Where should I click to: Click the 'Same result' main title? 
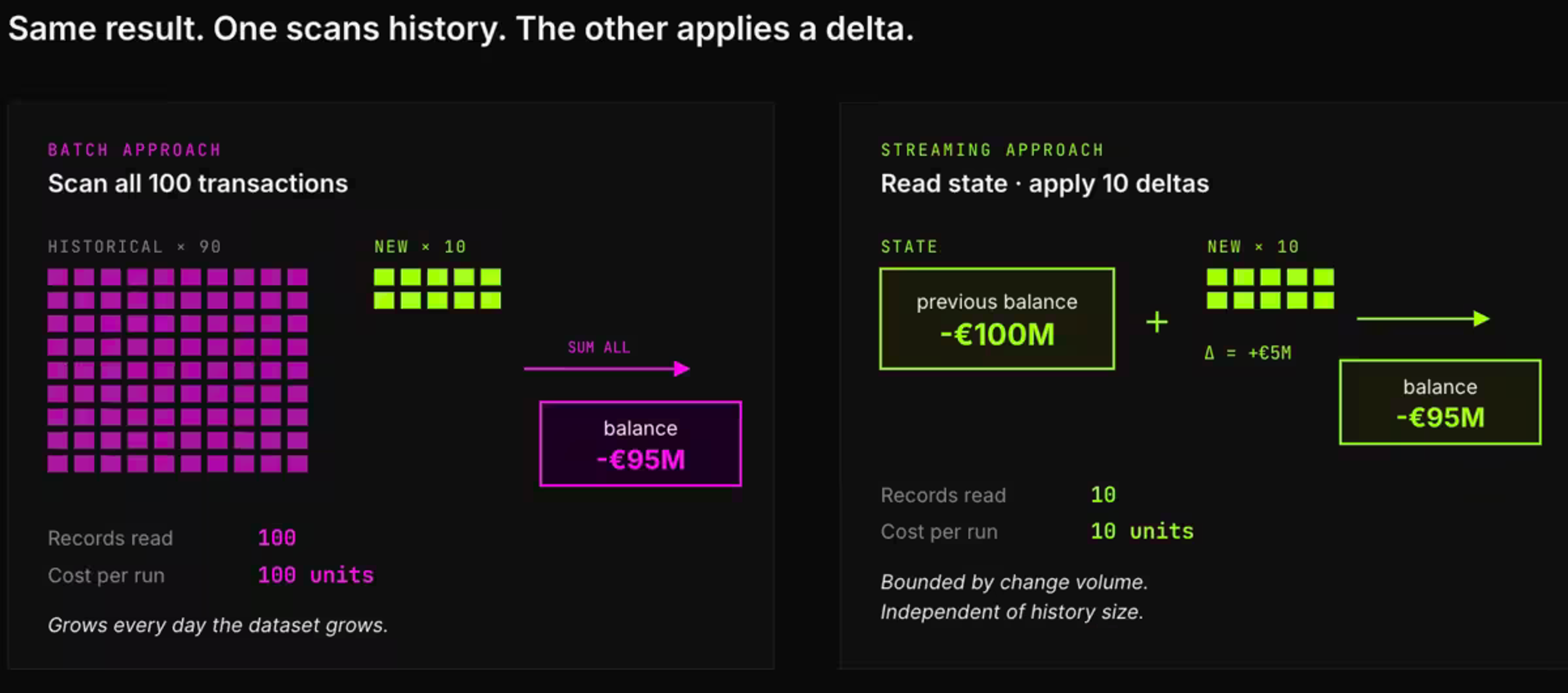(461, 29)
